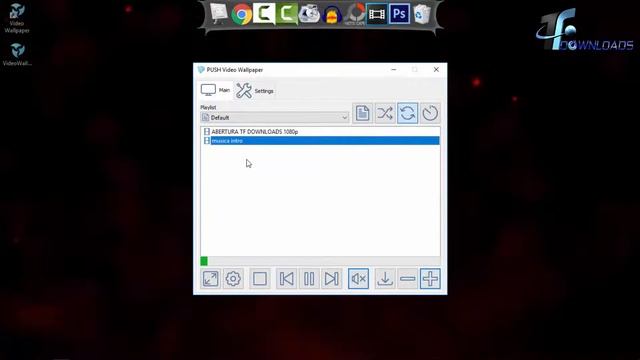Open the white Camtasia icon in dock
This screenshot has height=360, width=640.
pyautogui.click(x=264, y=14)
